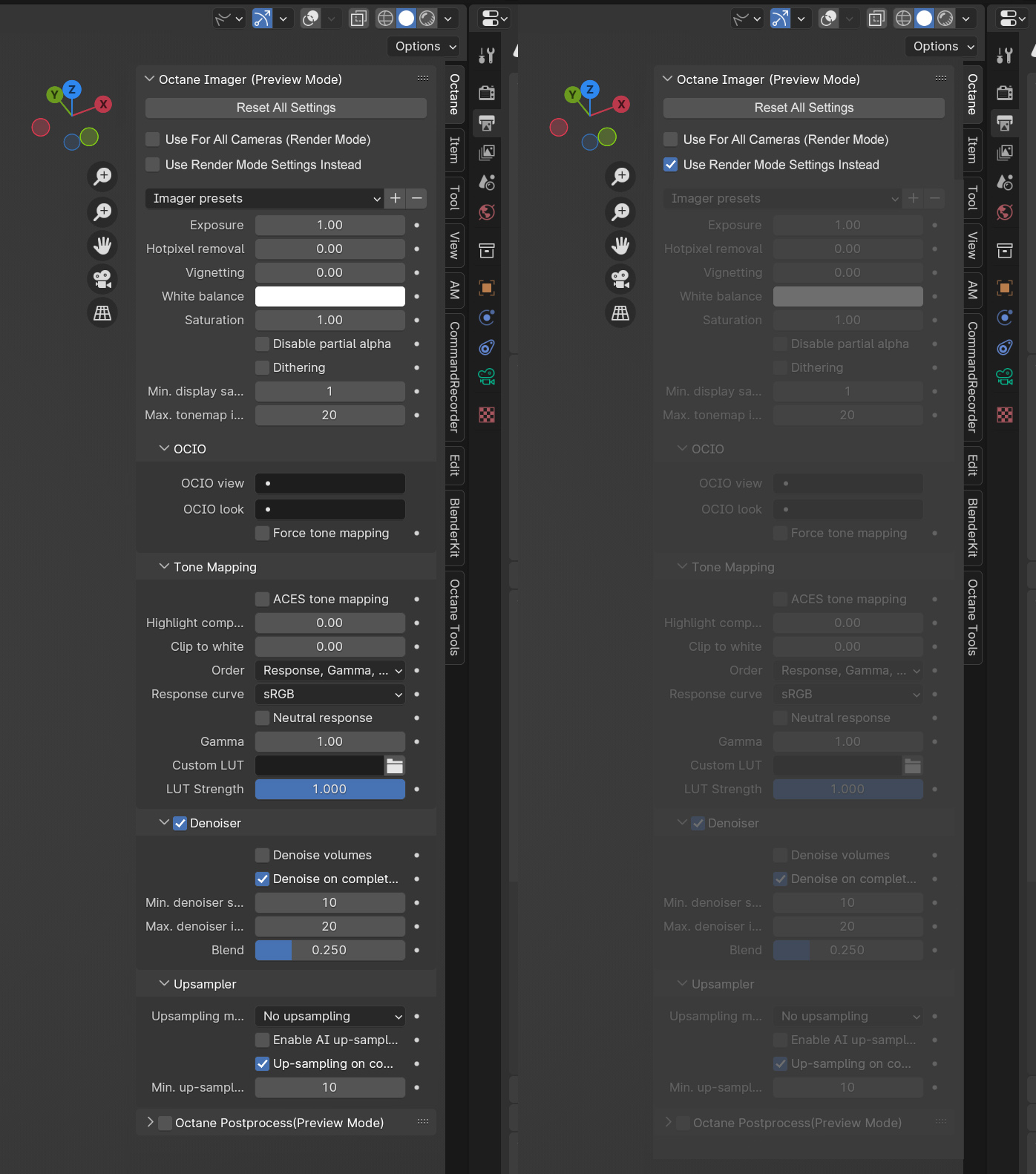1036x1174 pixels.
Task: Open Collection properties box tab in left panel
Action: click(487, 251)
